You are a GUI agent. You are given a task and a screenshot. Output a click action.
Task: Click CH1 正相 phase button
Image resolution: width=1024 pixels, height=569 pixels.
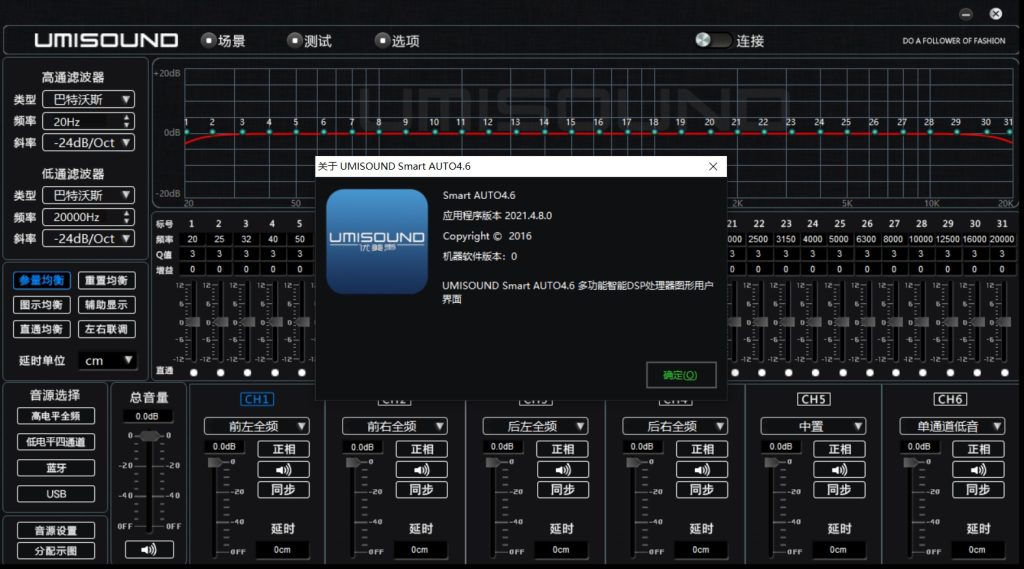pos(283,449)
